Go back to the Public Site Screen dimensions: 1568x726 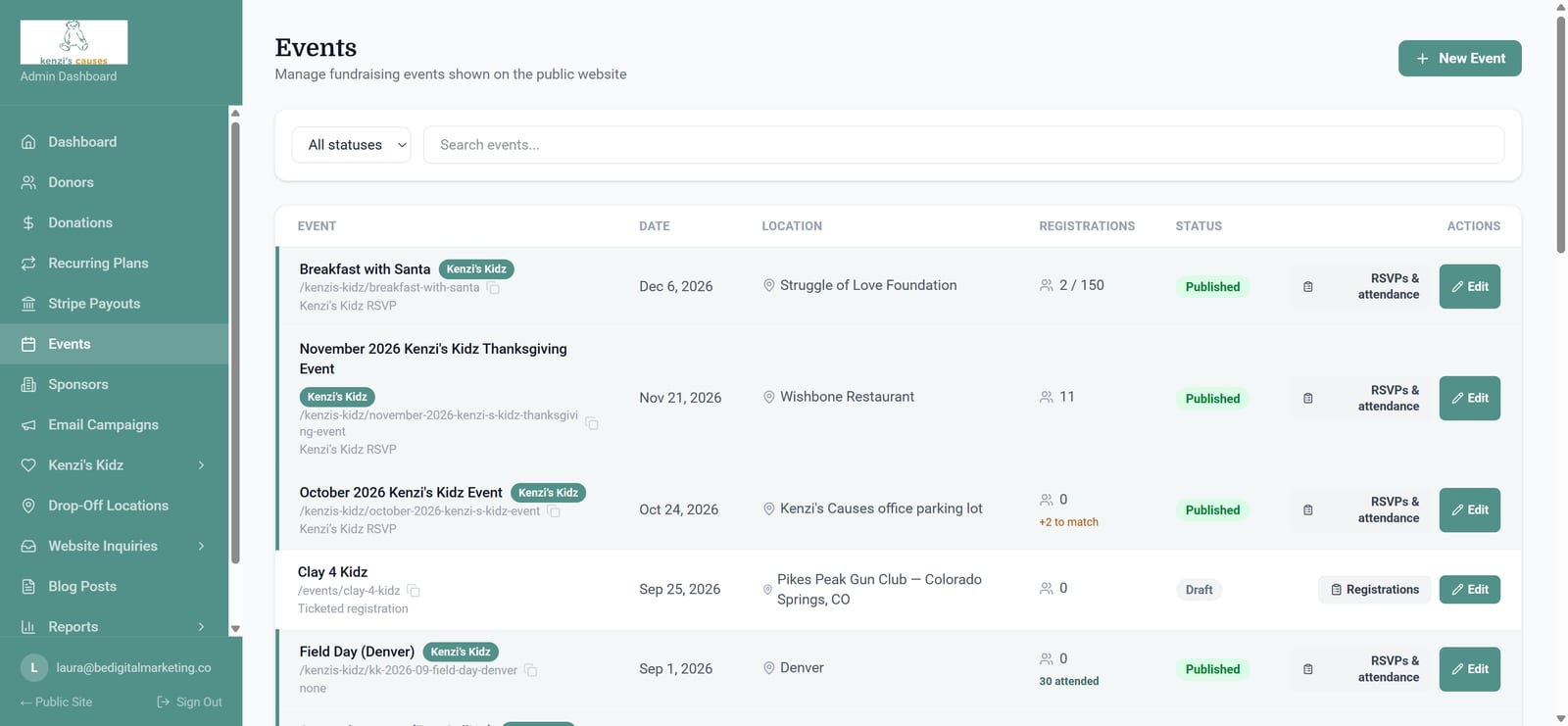[x=56, y=702]
